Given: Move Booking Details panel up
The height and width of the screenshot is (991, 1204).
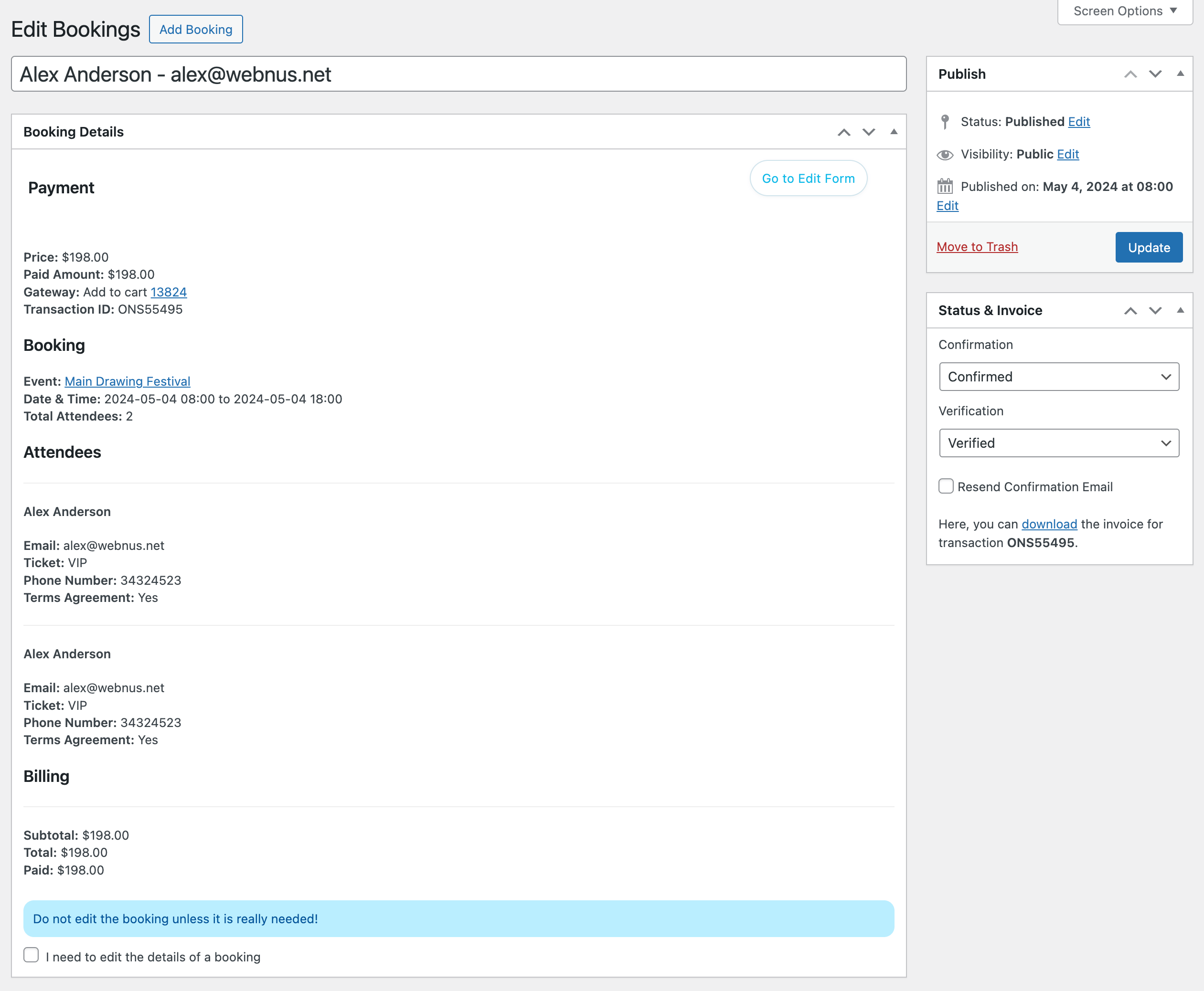Looking at the screenshot, I should click(x=843, y=132).
